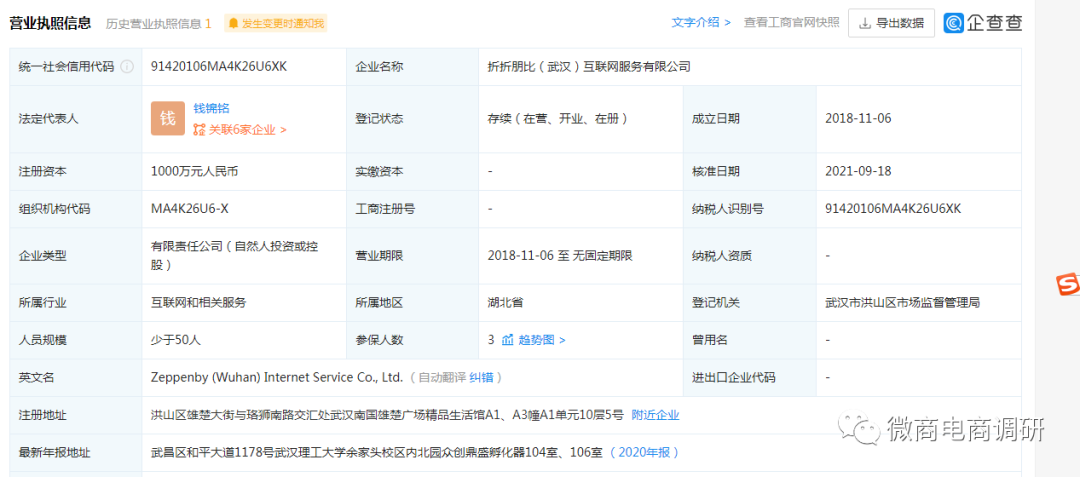This screenshot has width=1080, height=477.
Task: Click the chart icon next to 趋势图
Action: click(x=508, y=339)
